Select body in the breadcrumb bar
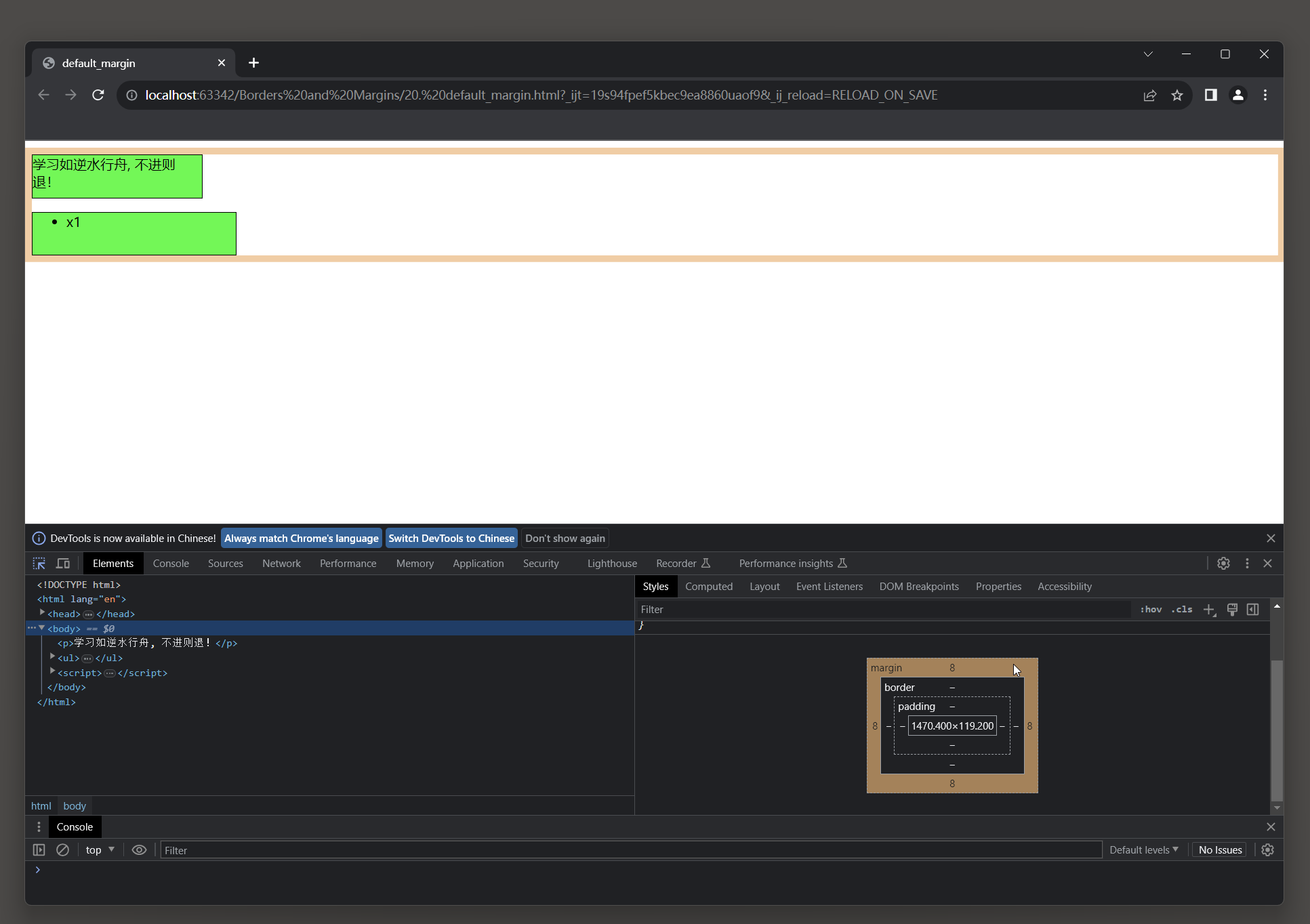 pos(75,806)
